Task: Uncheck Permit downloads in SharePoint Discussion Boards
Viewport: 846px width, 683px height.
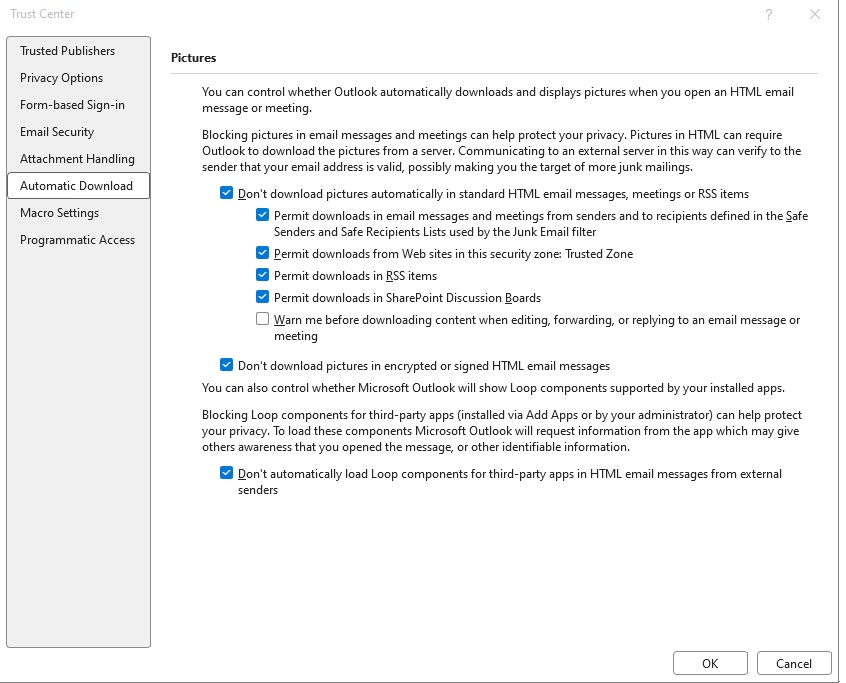Action: tap(262, 297)
